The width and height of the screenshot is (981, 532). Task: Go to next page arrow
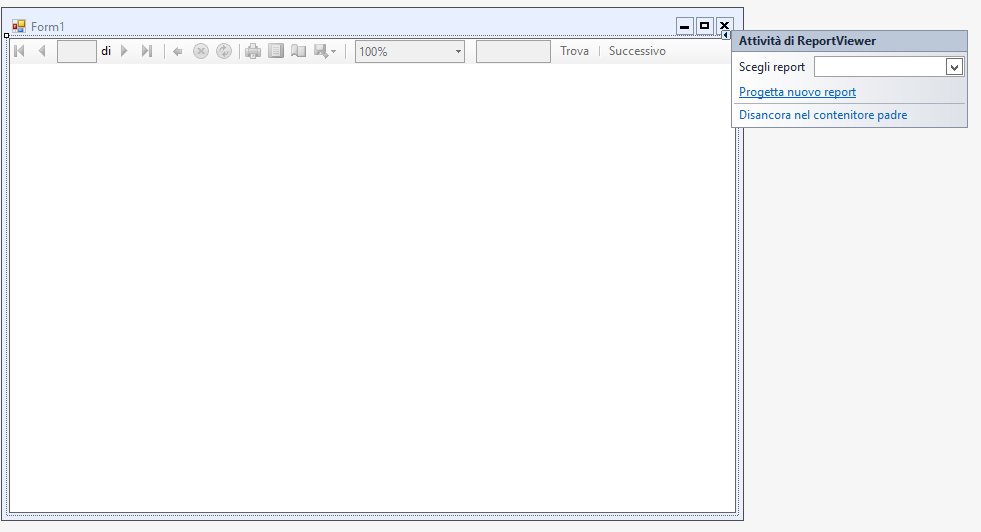[124, 51]
